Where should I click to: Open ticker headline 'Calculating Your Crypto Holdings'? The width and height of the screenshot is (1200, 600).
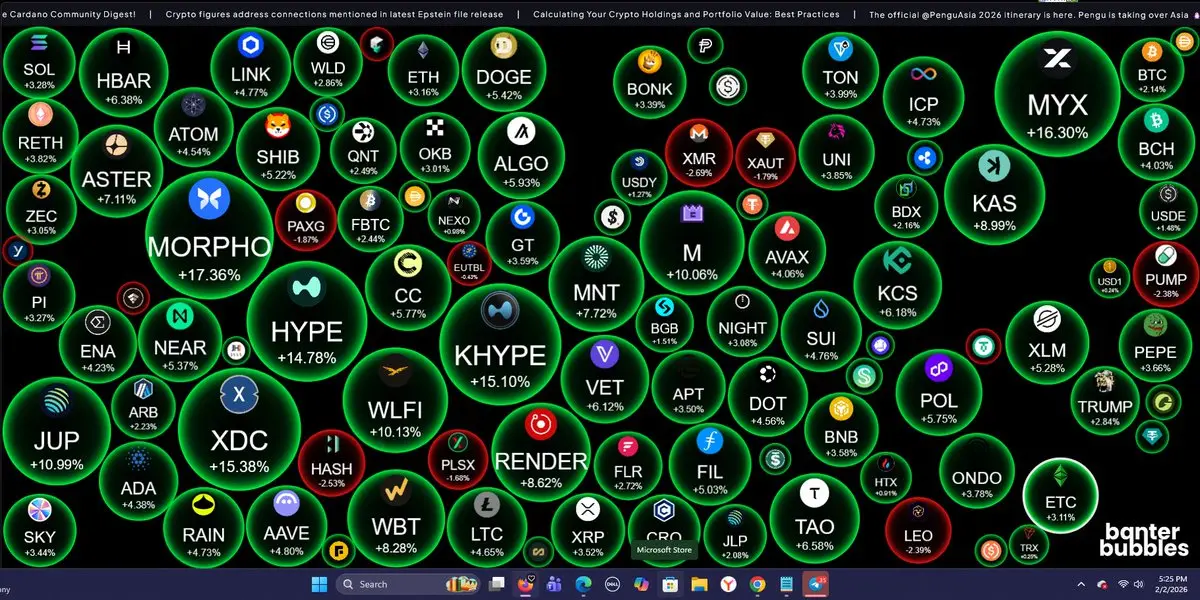pyautogui.click(x=686, y=14)
